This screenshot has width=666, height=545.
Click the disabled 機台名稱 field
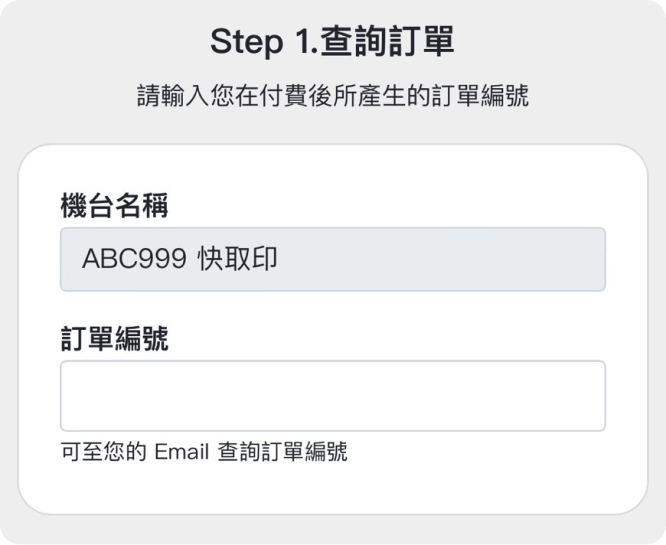332,260
